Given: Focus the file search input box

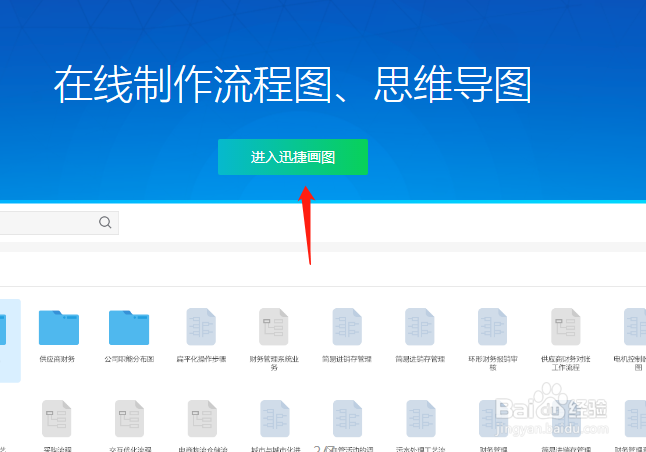Looking at the screenshot, I should [59, 223].
